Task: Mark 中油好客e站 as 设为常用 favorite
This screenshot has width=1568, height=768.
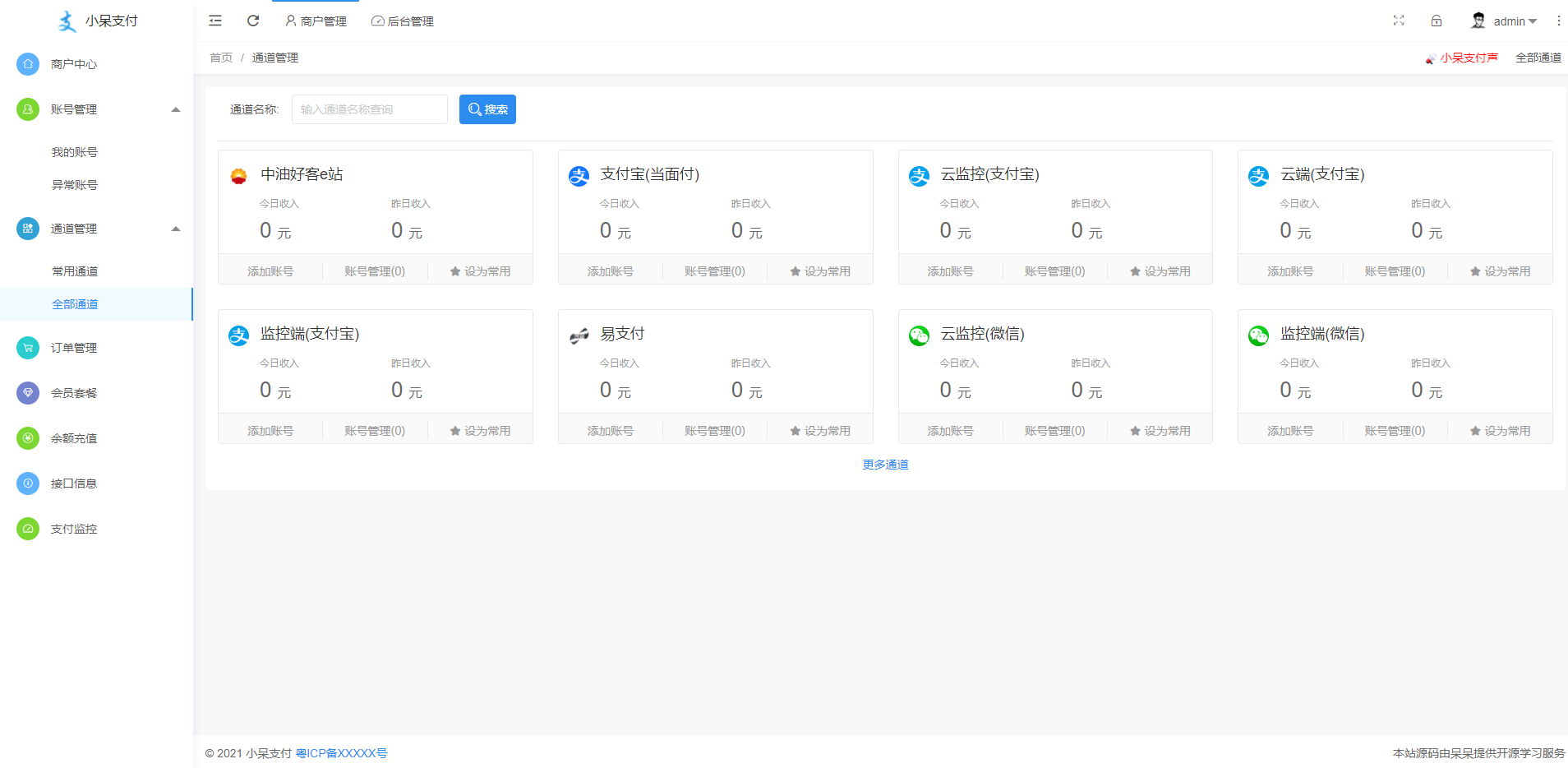Action: tap(480, 271)
